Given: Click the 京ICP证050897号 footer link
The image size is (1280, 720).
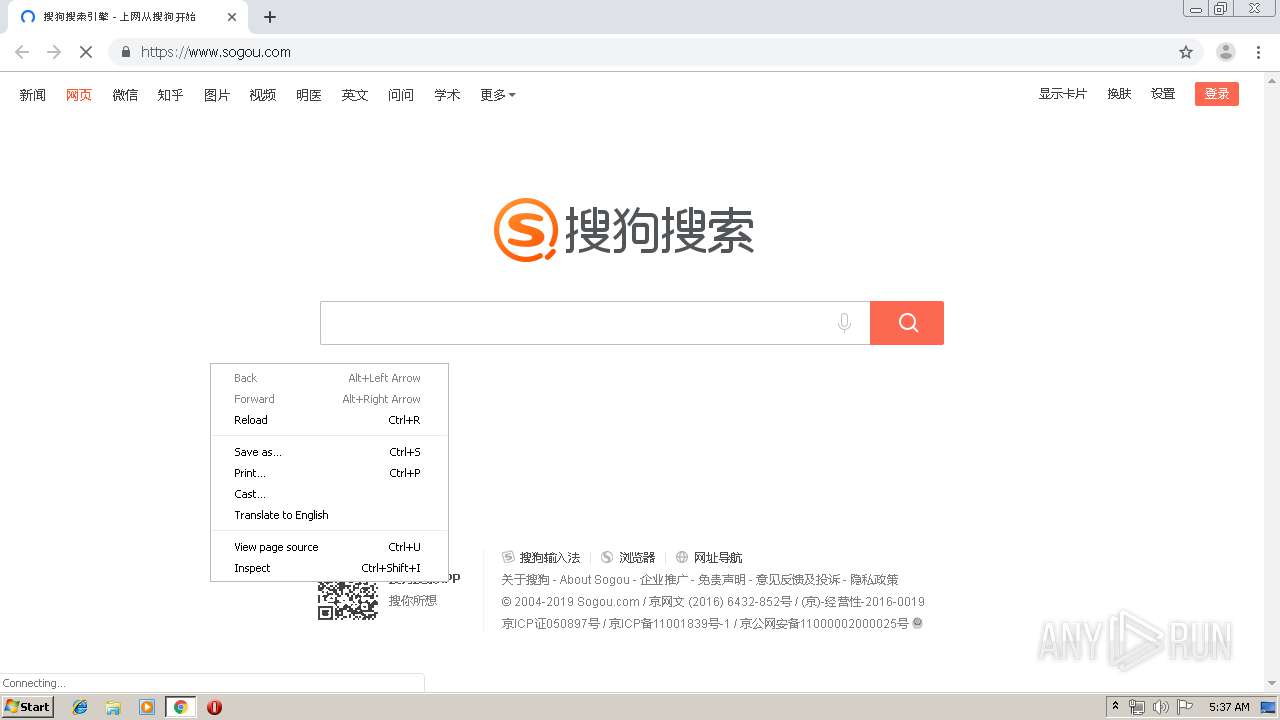Looking at the screenshot, I should coord(551,624).
